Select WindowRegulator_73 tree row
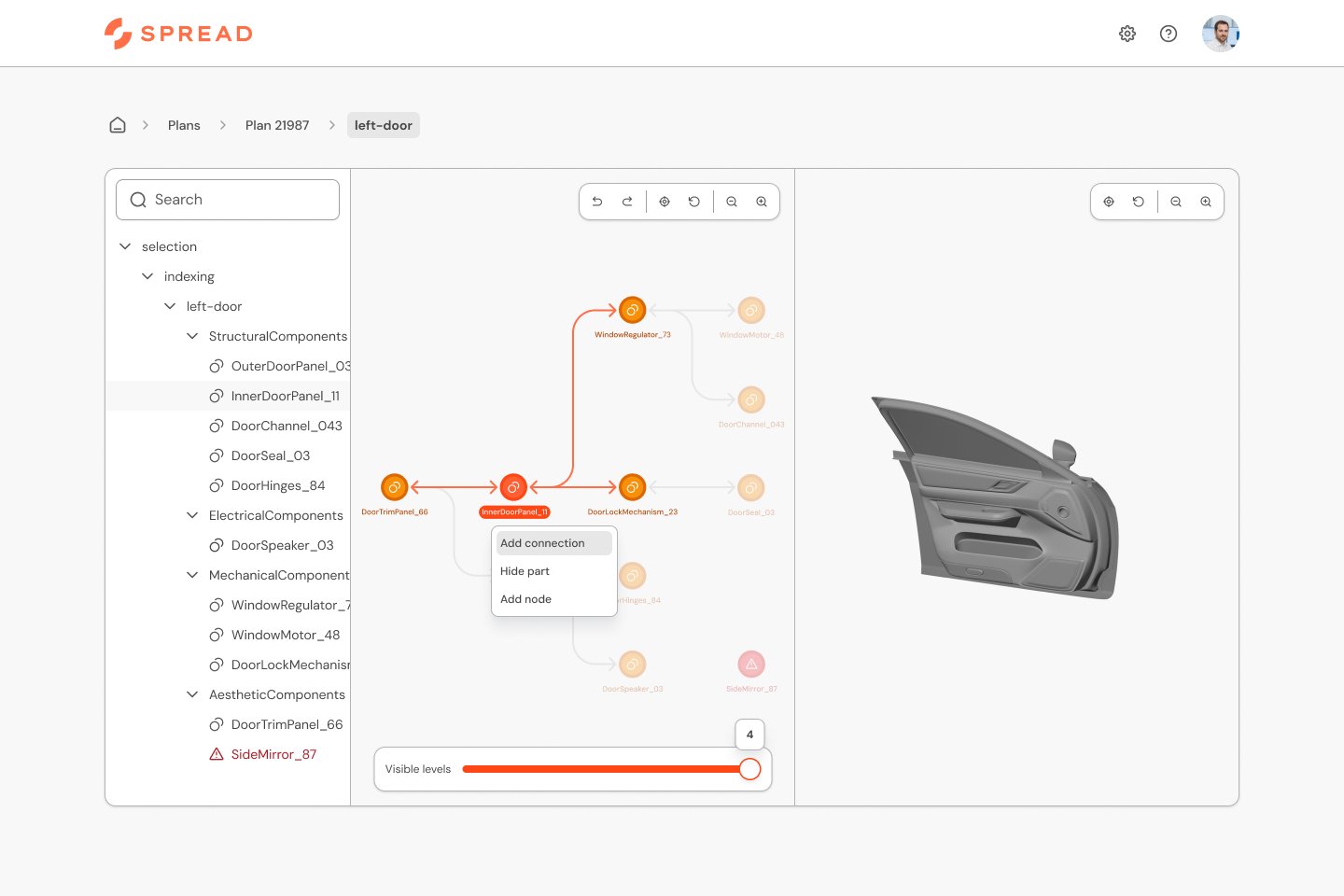 coord(228,605)
